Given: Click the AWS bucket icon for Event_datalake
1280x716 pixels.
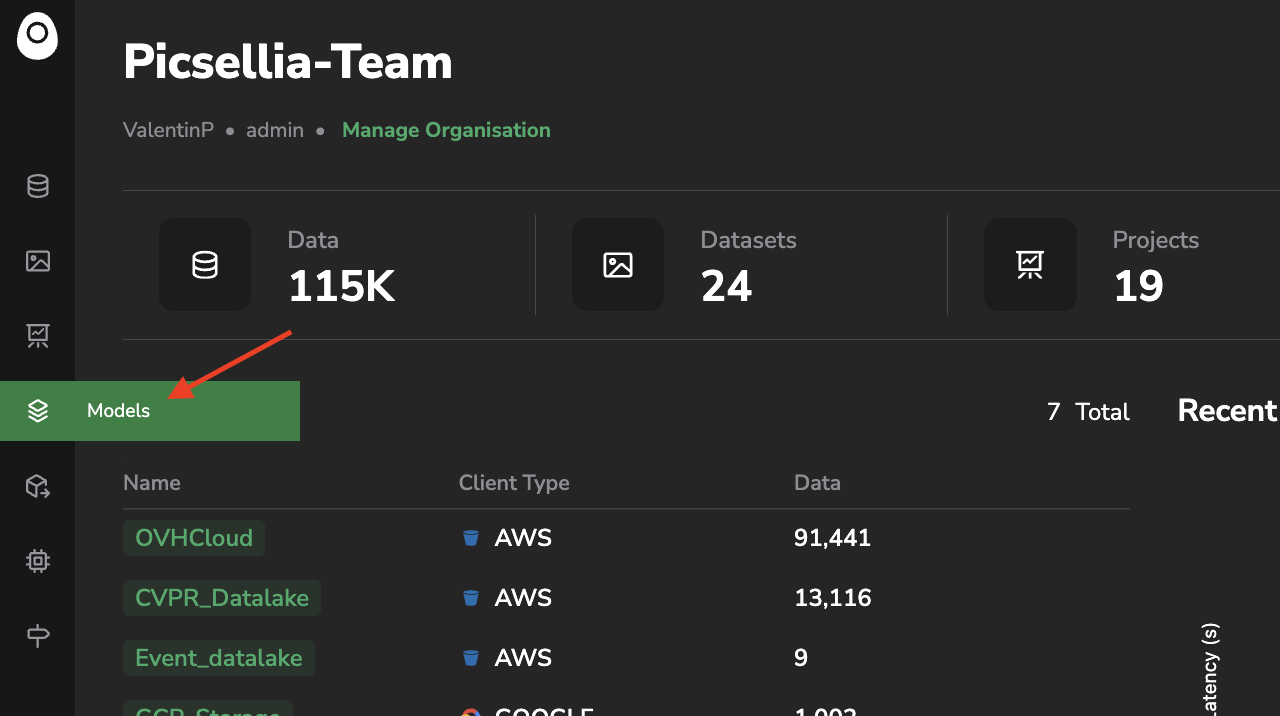Looking at the screenshot, I should 470,658.
